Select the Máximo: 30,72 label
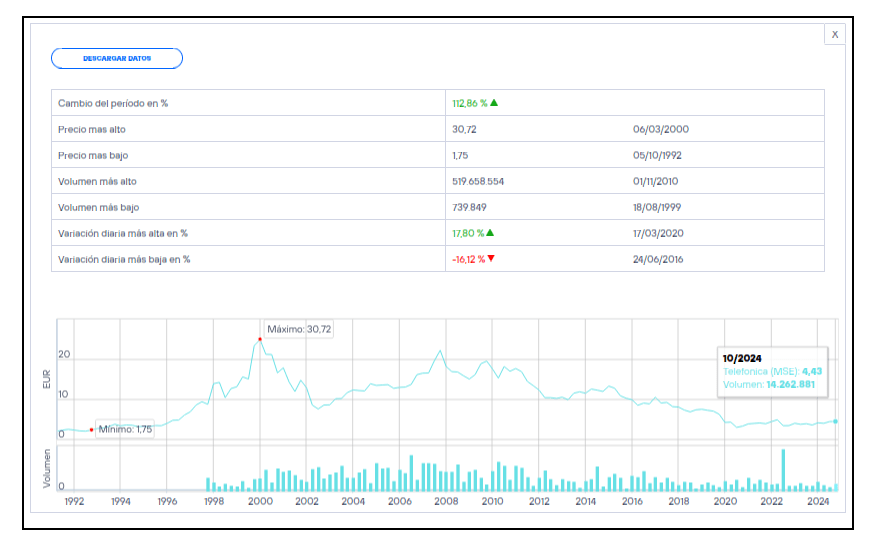 pos(298,329)
